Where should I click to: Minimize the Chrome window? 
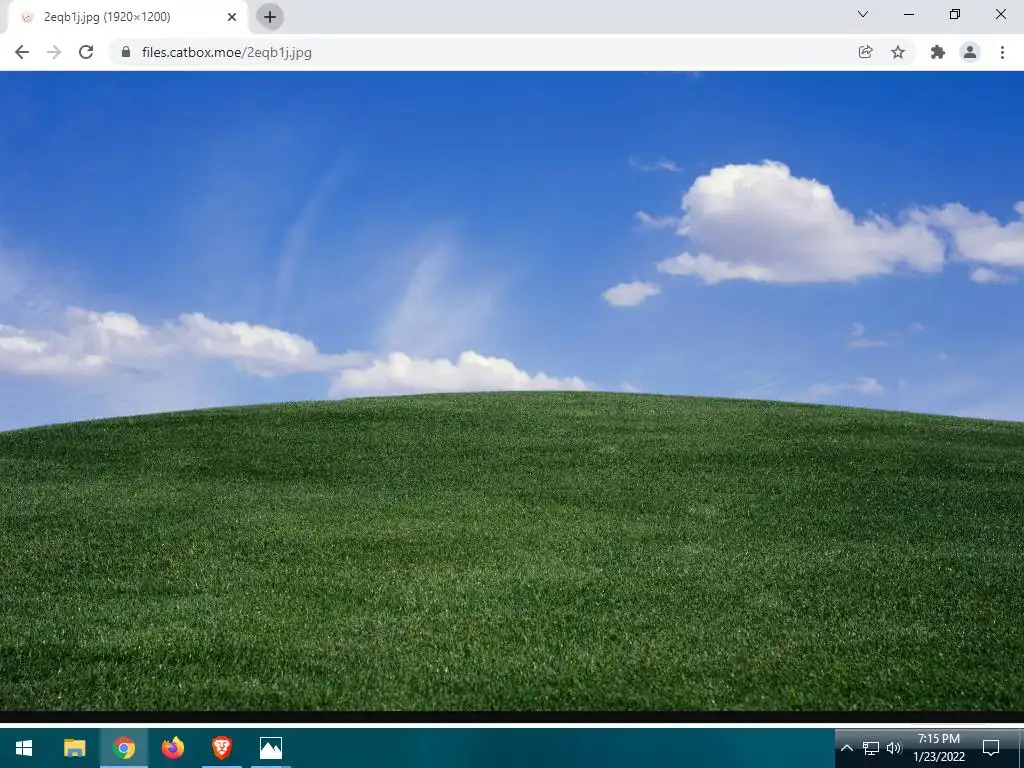tap(909, 14)
